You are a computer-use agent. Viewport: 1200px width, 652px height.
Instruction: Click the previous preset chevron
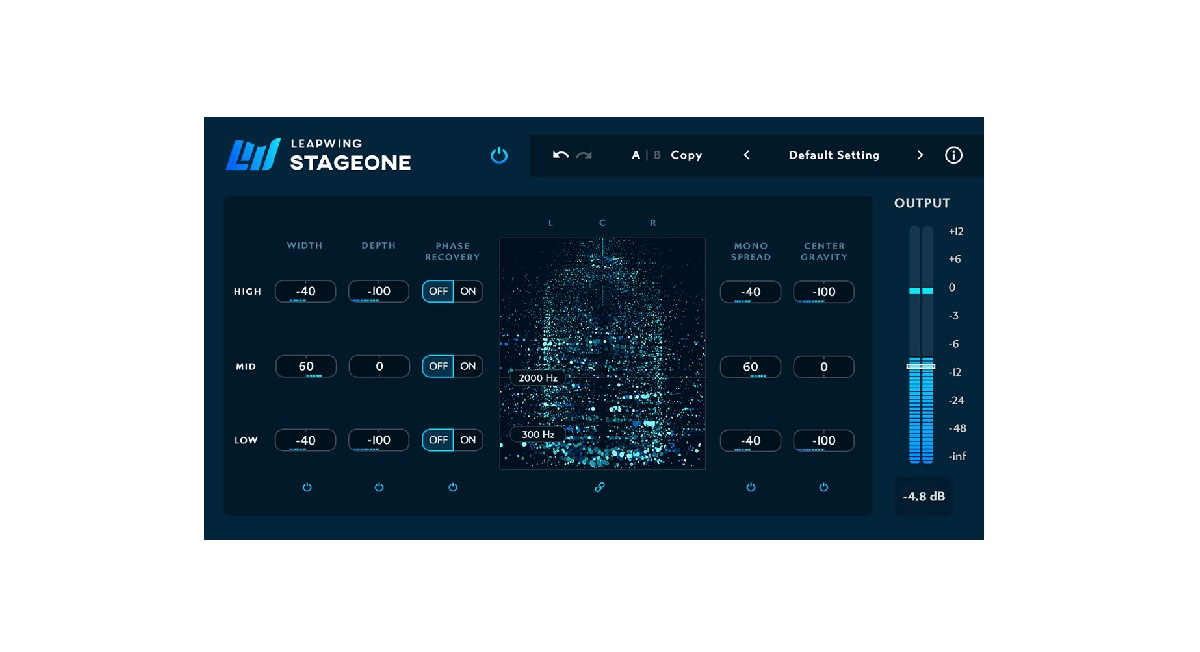click(747, 155)
